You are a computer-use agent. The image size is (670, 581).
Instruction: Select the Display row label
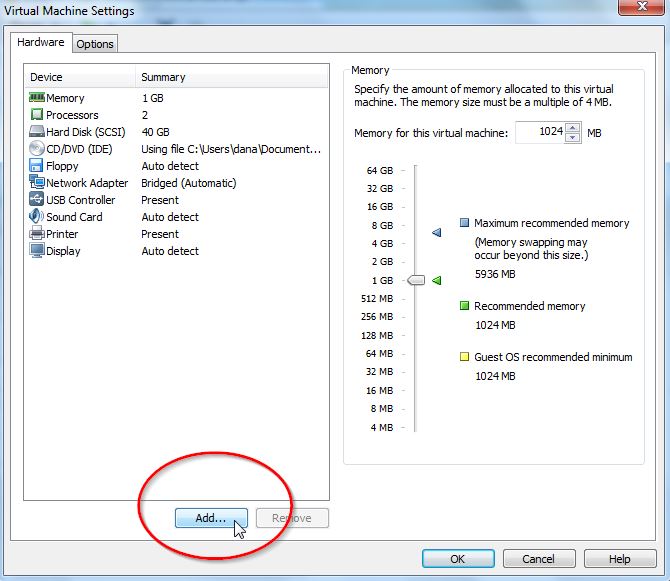click(63, 251)
